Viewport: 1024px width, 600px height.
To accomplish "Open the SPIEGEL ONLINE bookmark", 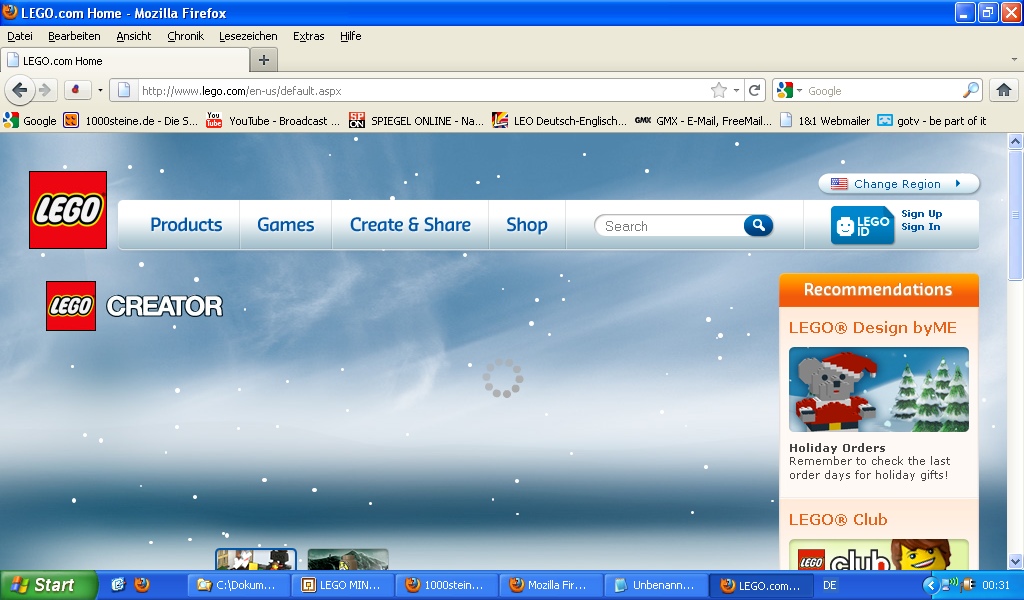I will click(416, 121).
